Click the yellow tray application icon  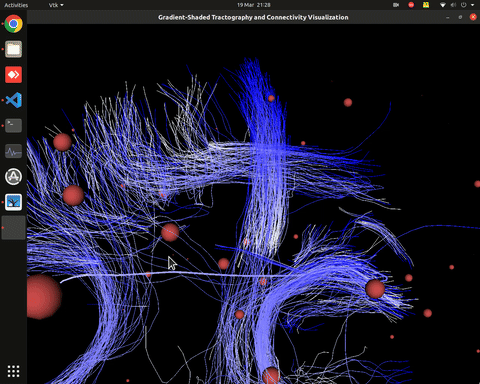[x=426, y=5]
